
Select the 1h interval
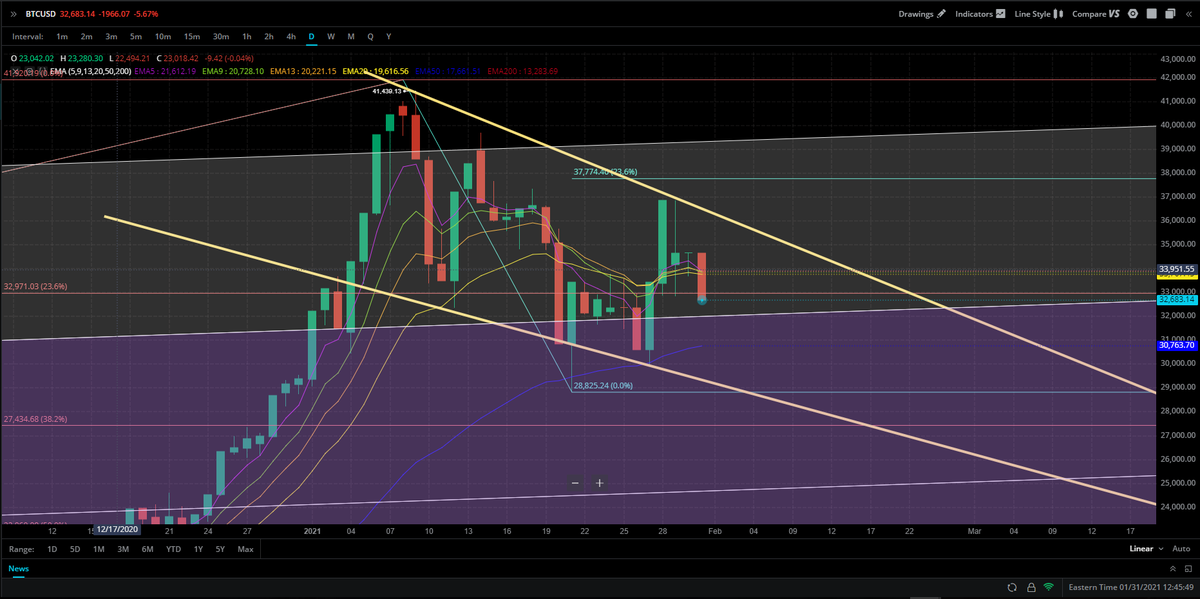(x=249, y=36)
